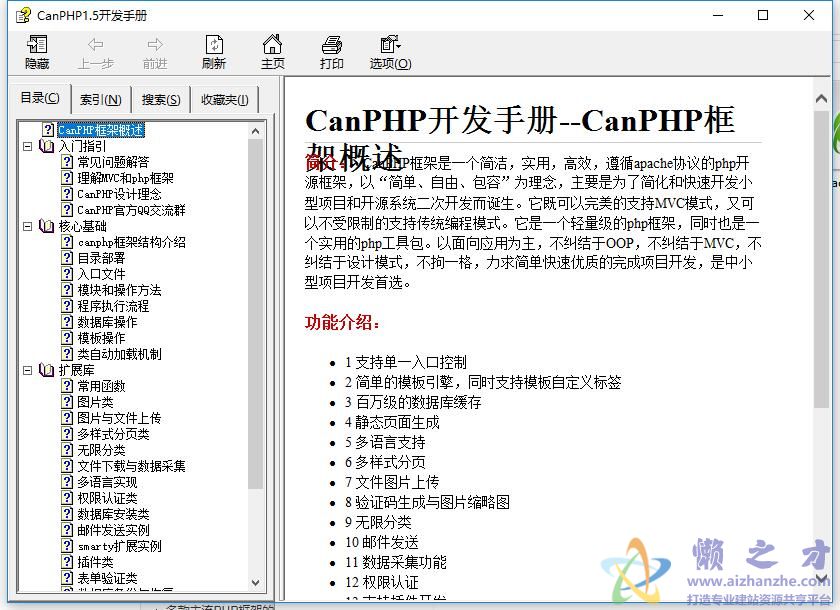Open the 收藏夹(I) tab
This screenshot has height=610, width=840.
pos(226,99)
